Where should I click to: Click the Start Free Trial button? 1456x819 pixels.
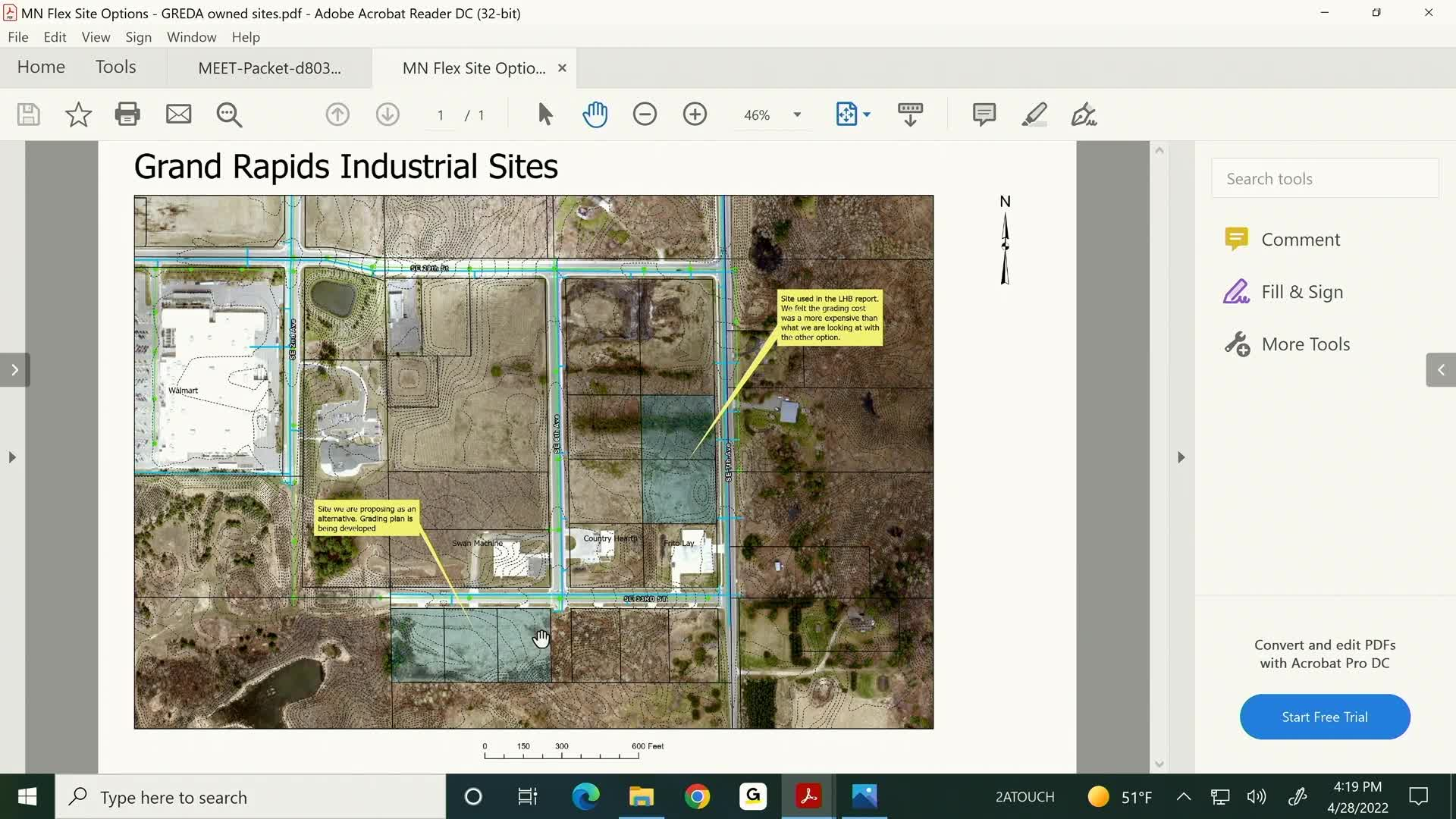[x=1323, y=716]
